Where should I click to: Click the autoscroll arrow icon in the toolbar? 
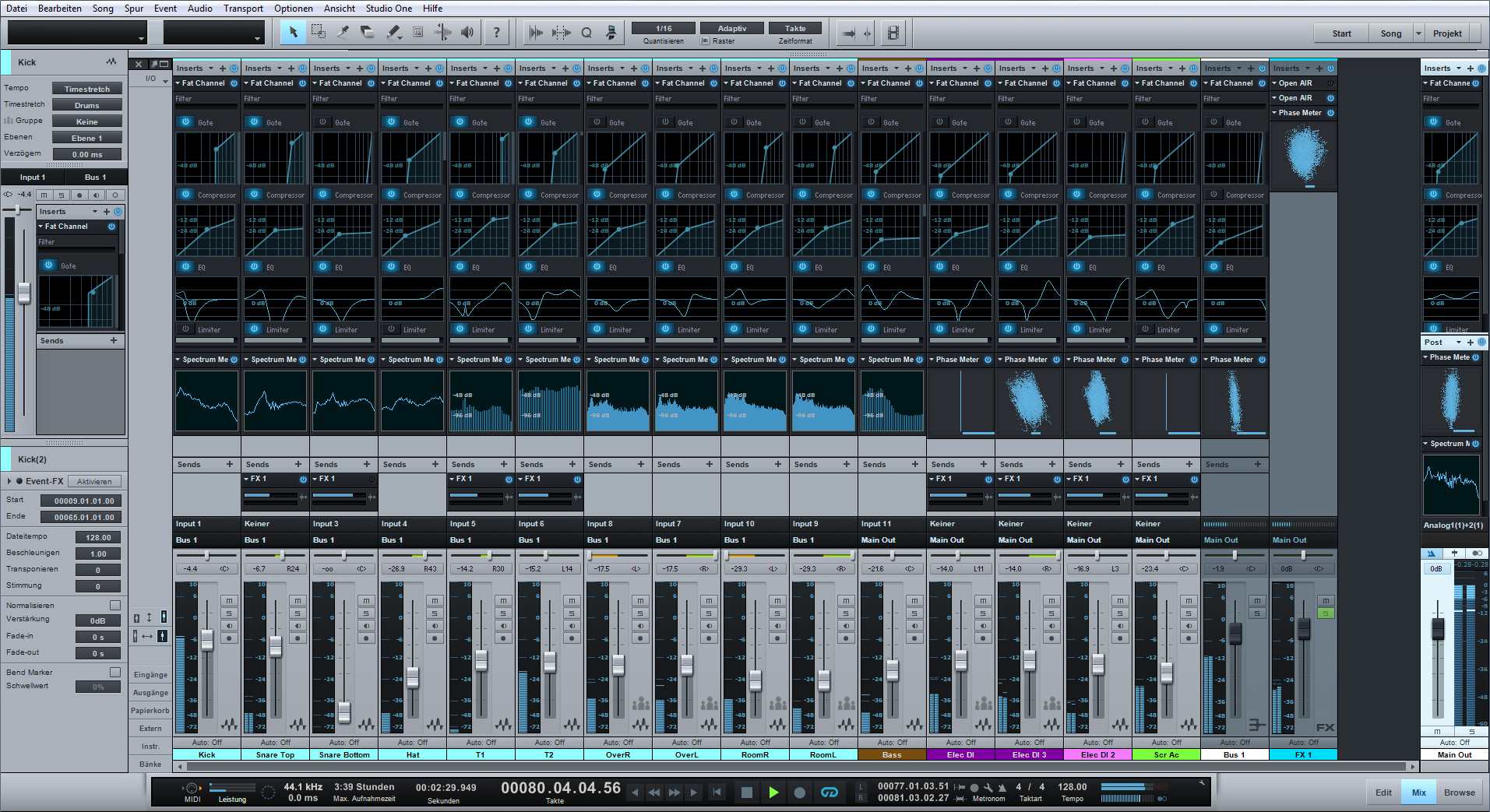pos(849,33)
